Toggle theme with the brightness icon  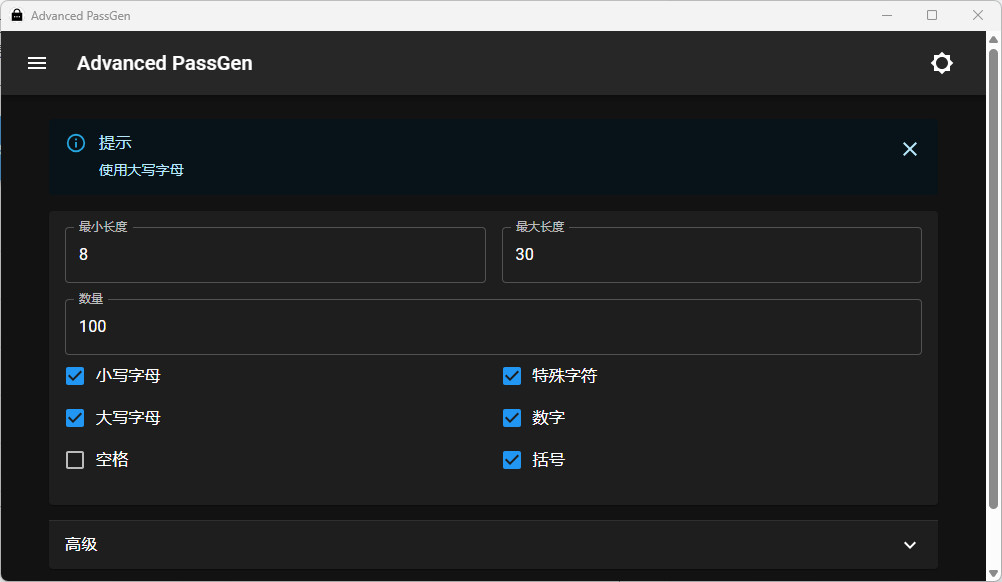(x=941, y=63)
